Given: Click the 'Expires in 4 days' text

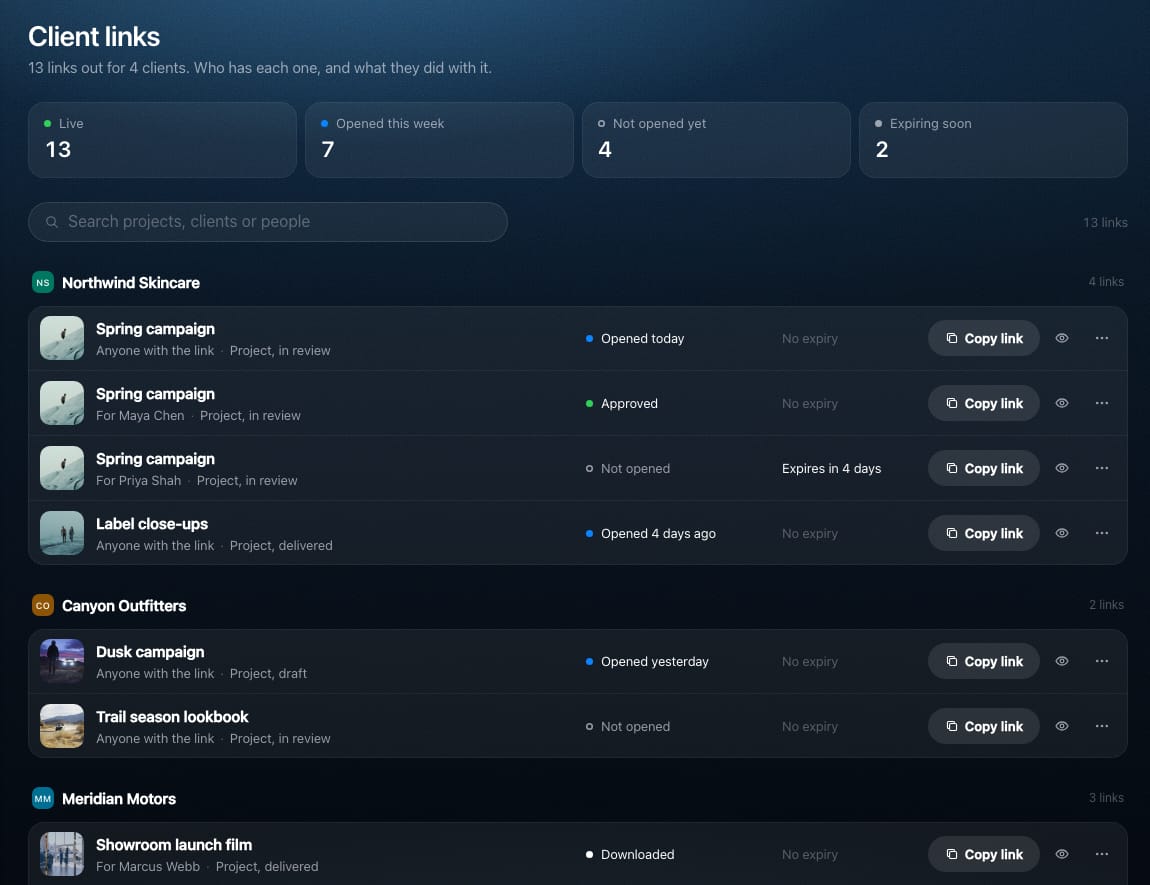Looking at the screenshot, I should click(831, 468).
